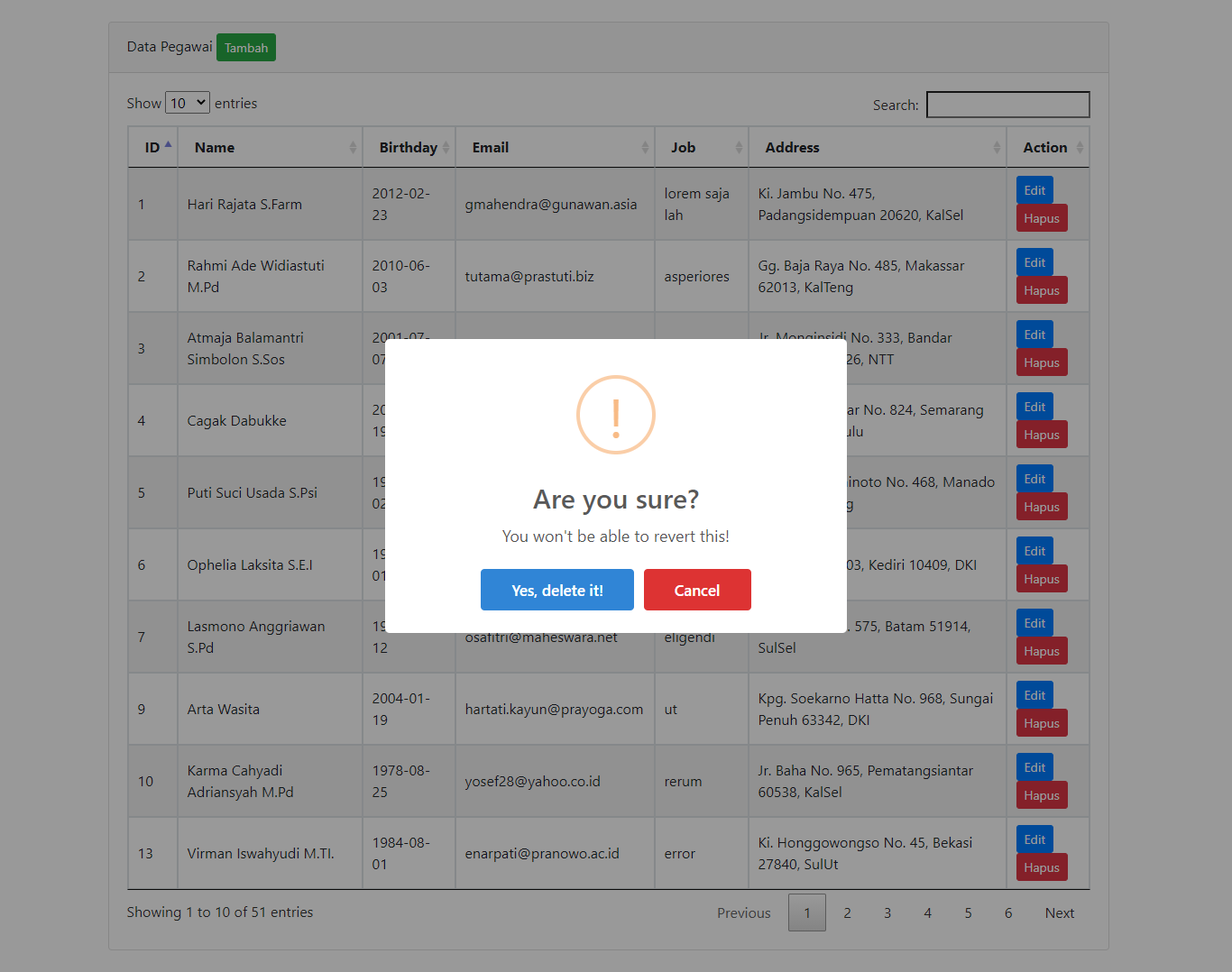1232x972 pixels.
Task: Hapus the Karma Cahyadi Adriansyah record
Action: pyautogui.click(x=1042, y=794)
